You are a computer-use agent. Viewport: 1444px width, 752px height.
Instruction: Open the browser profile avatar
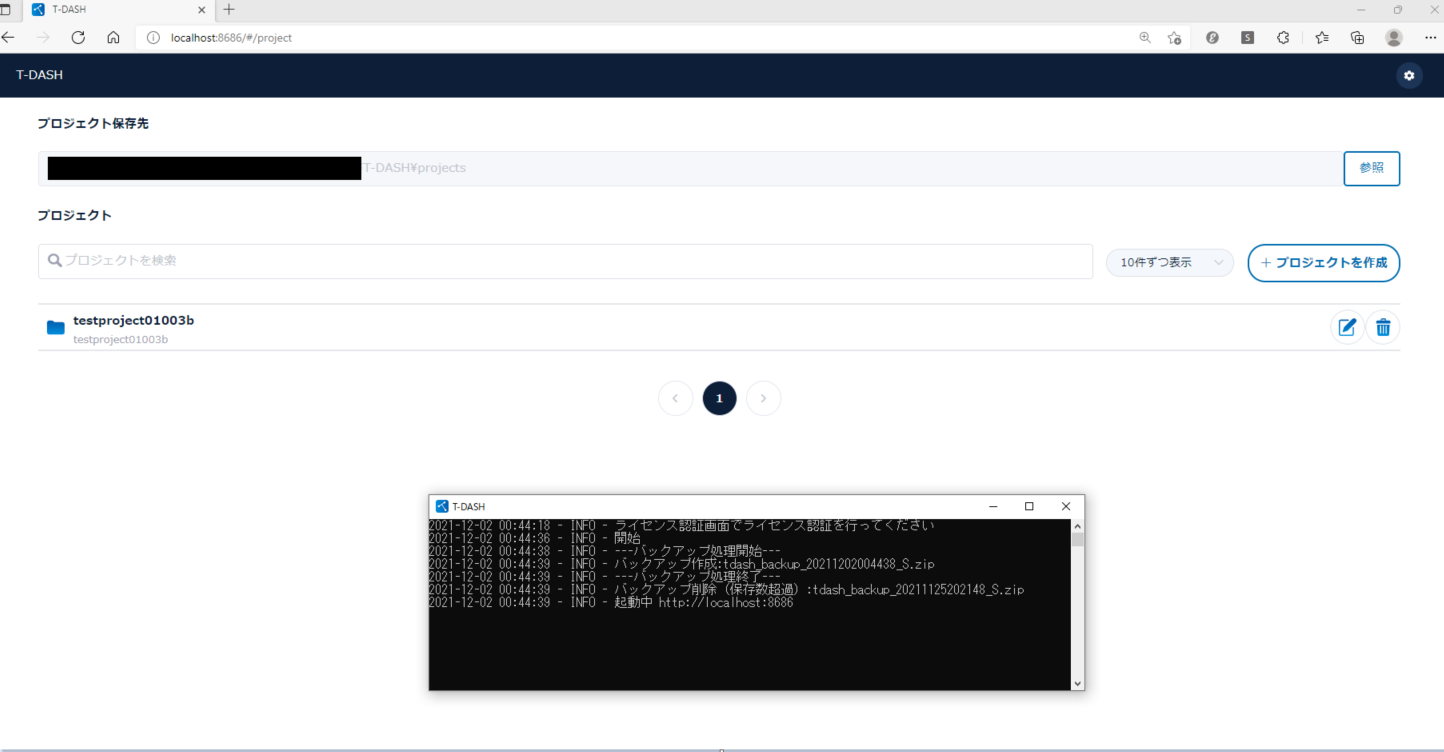pos(1394,38)
